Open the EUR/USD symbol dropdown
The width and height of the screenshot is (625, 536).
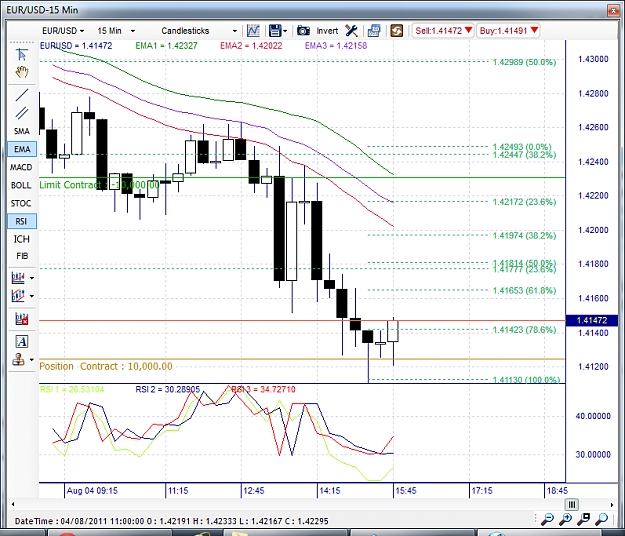[x=63, y=31]
